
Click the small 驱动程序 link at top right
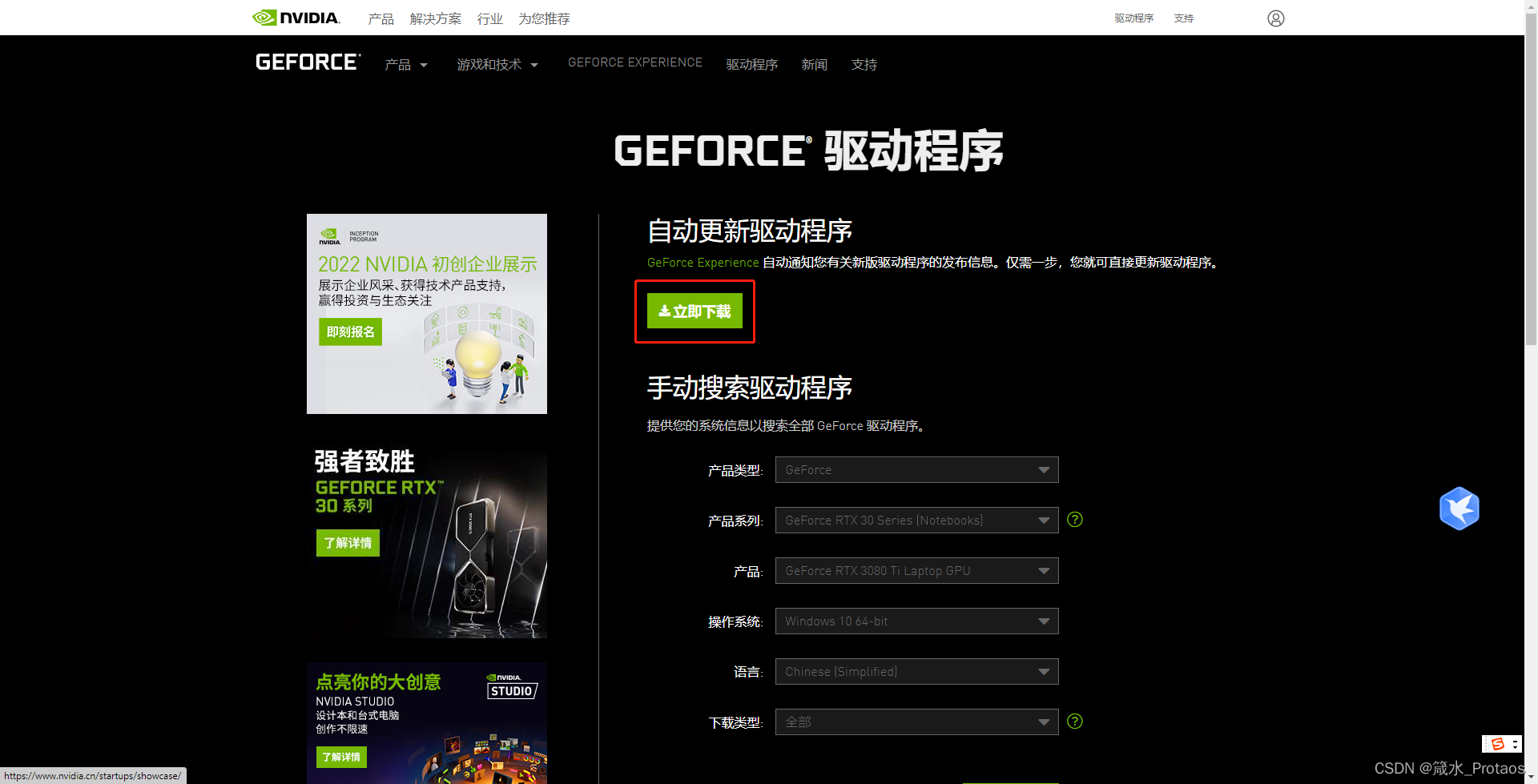[x=1134, y=18]
